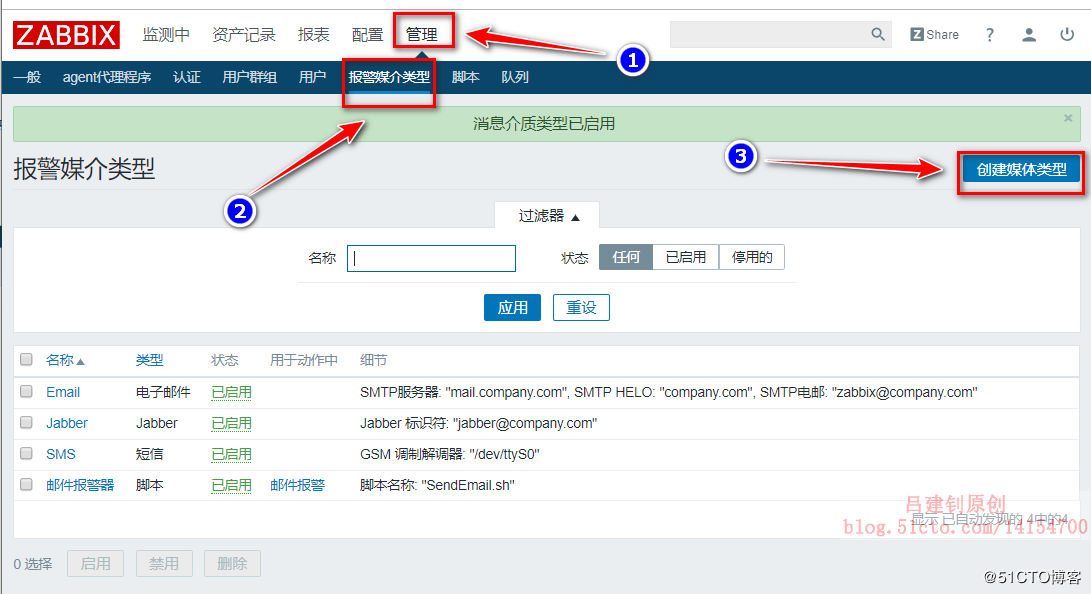The height and width of the screenshot is (594, 1091).
Task: Open the 邮件报警器 media type
Action: (80, 485)
